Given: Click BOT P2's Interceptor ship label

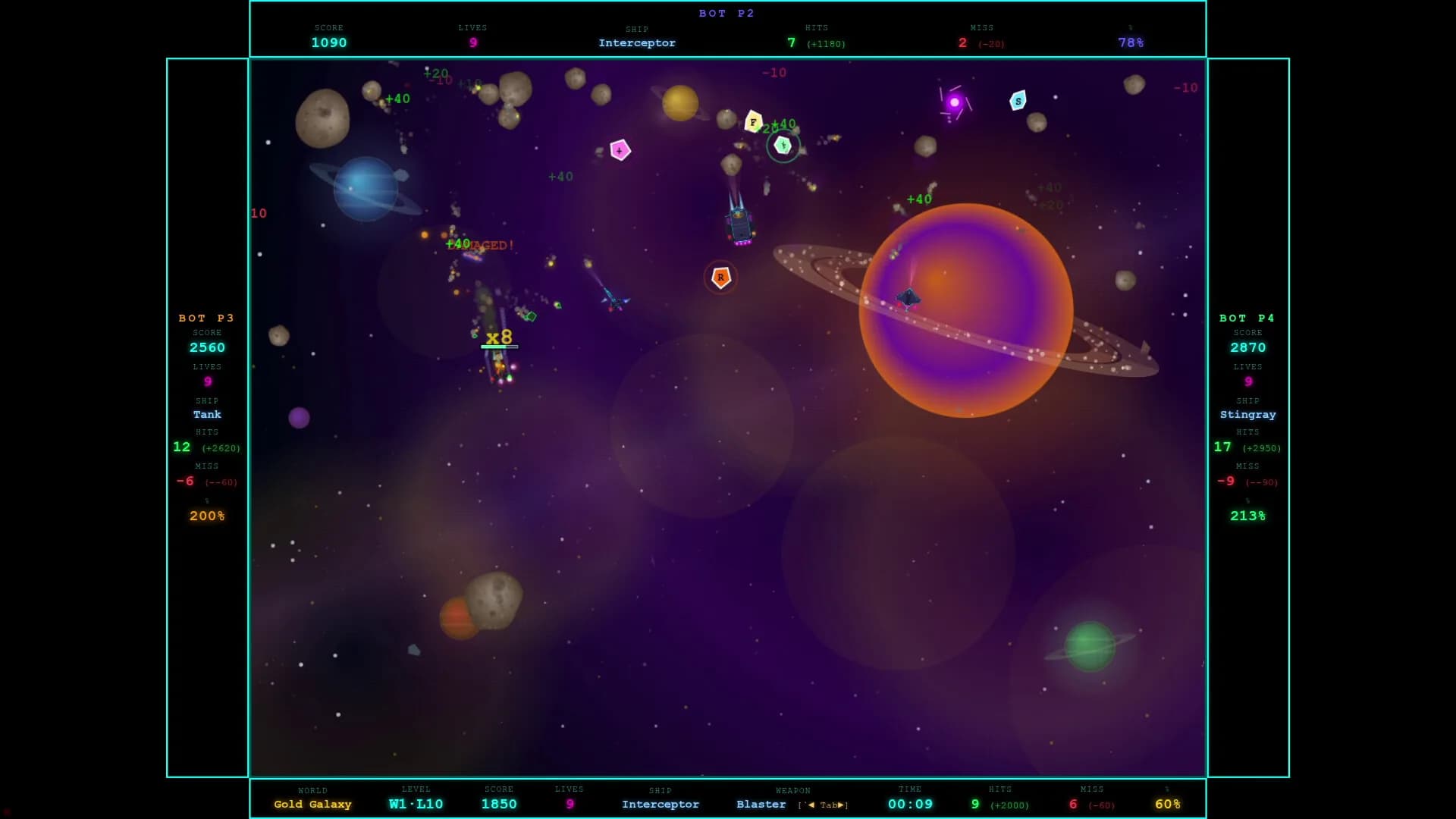Looking at the screenshot, I should point(637,42).
